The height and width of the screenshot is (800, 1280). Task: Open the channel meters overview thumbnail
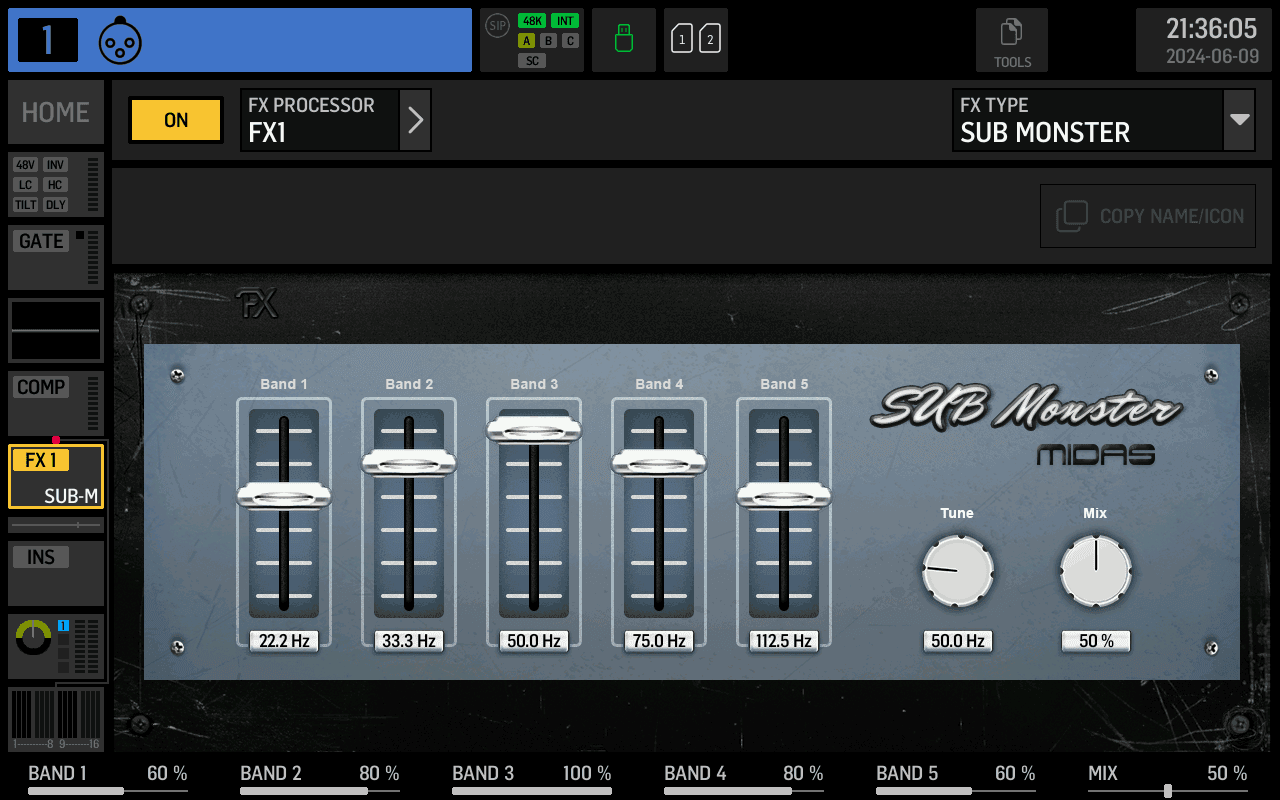(56, 719)
